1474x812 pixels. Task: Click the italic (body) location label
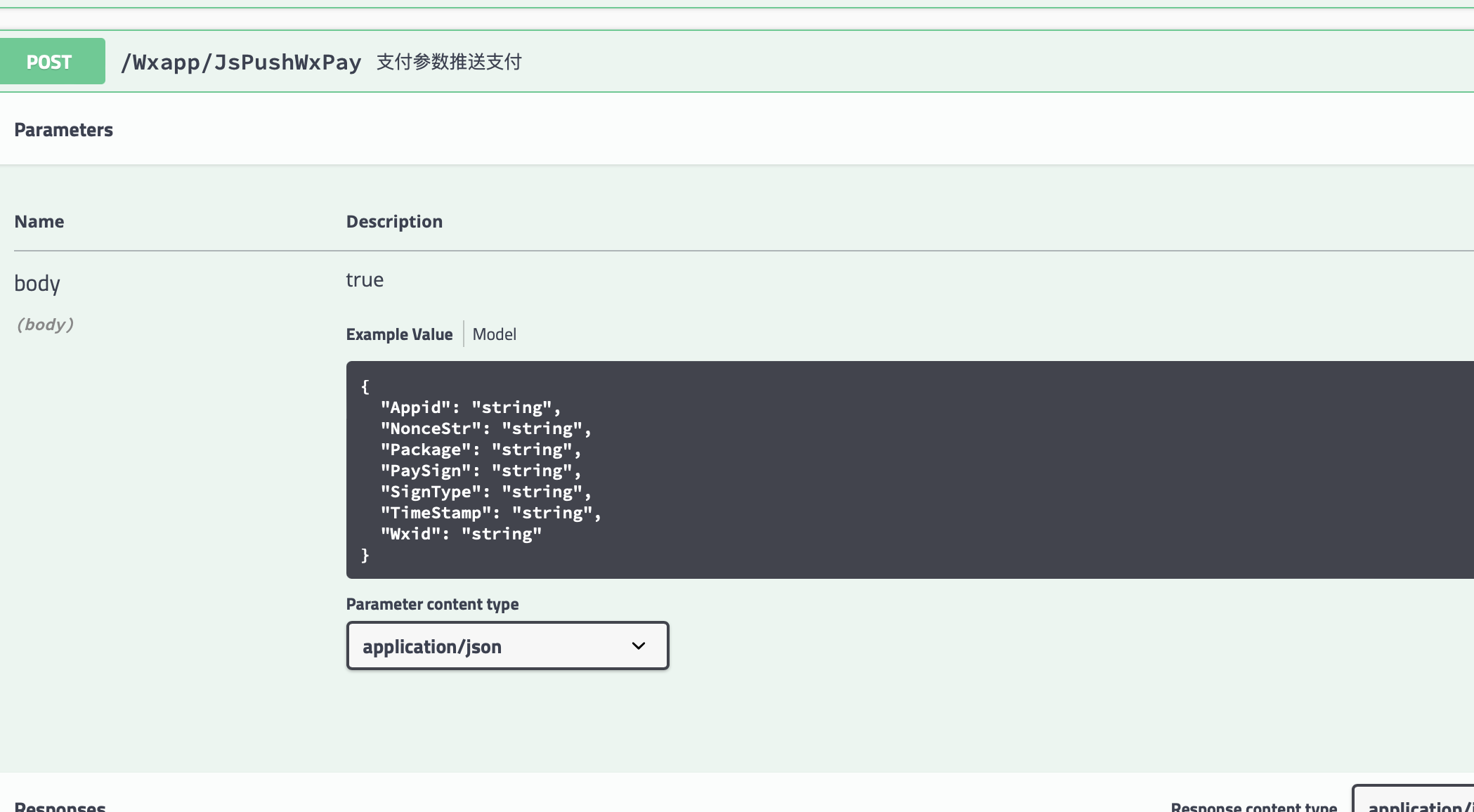(45, 325)
